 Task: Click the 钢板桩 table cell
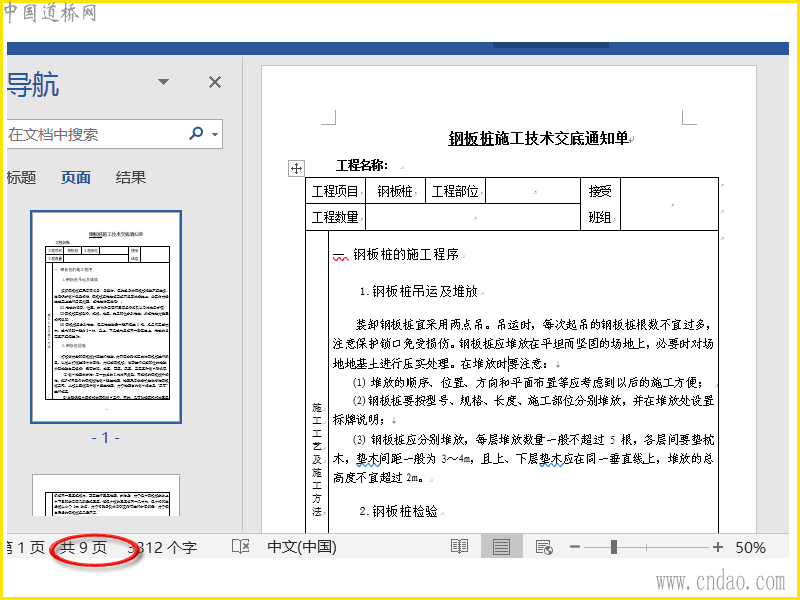click(395, 191)
